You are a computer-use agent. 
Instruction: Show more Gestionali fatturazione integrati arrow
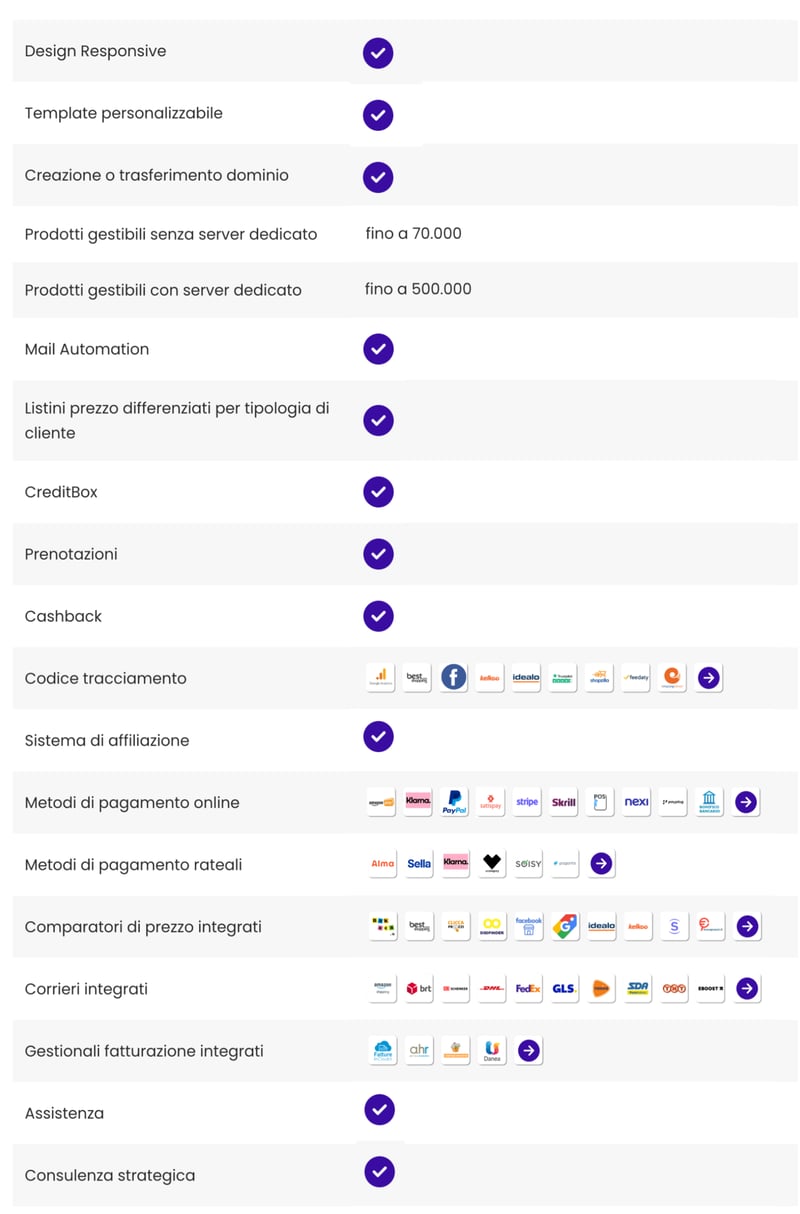[x=529, y=1050]
